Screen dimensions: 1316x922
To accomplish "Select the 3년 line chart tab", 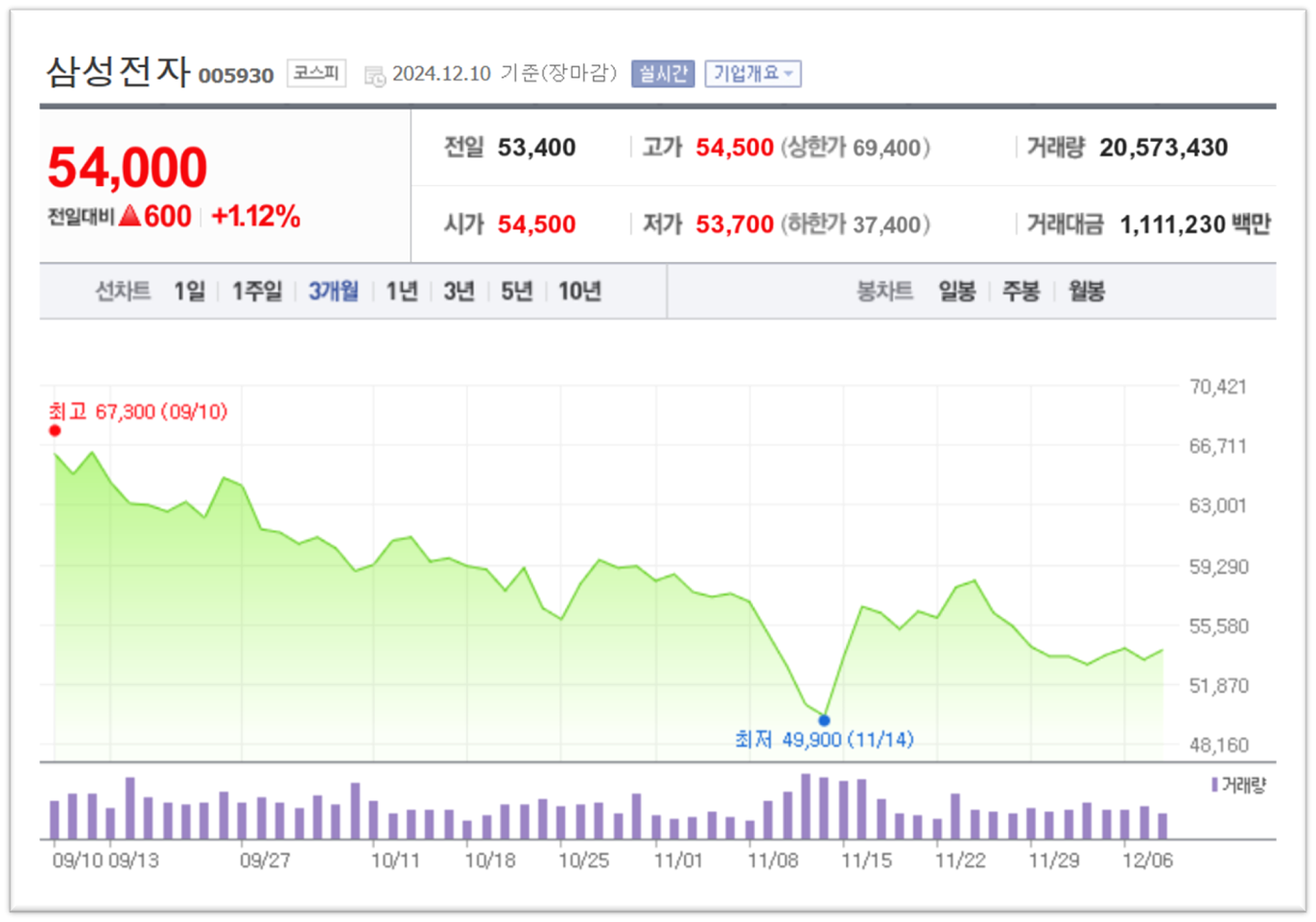I will [459, 291].
